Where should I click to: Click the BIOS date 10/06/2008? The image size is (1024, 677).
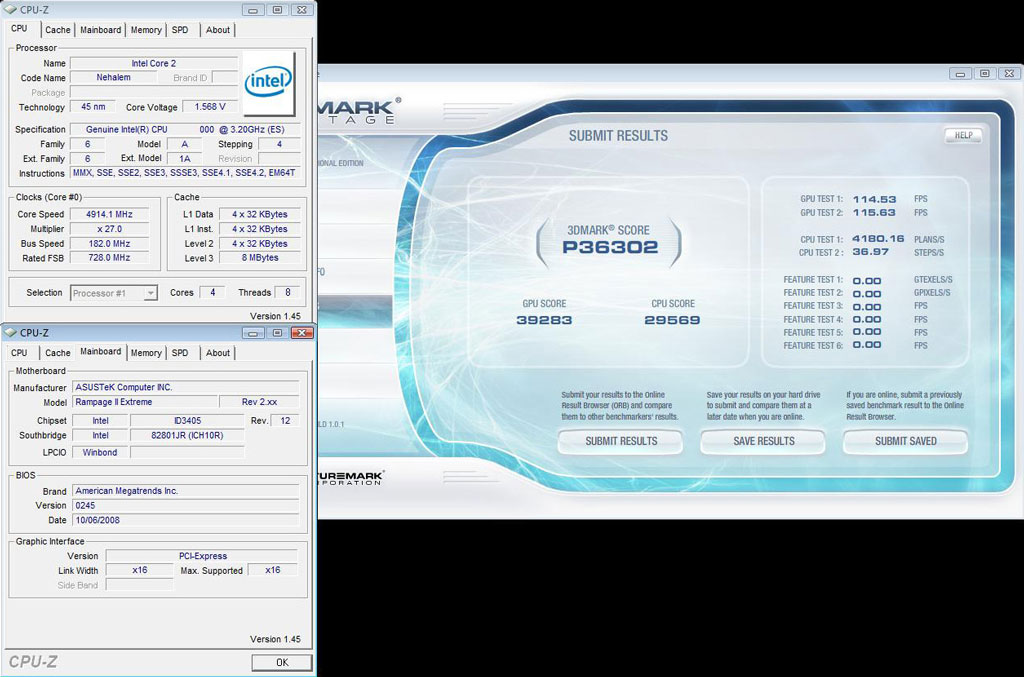(185, 520)
